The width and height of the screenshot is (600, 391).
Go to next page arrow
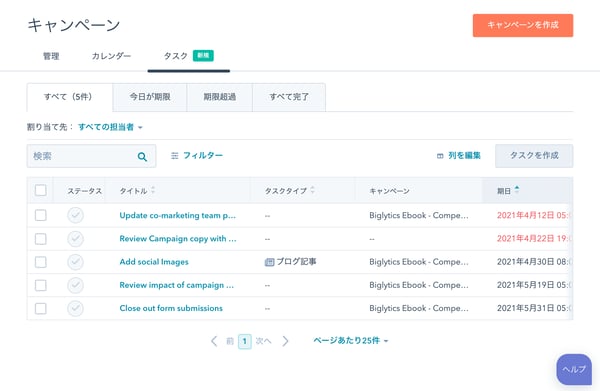[285, 341]
